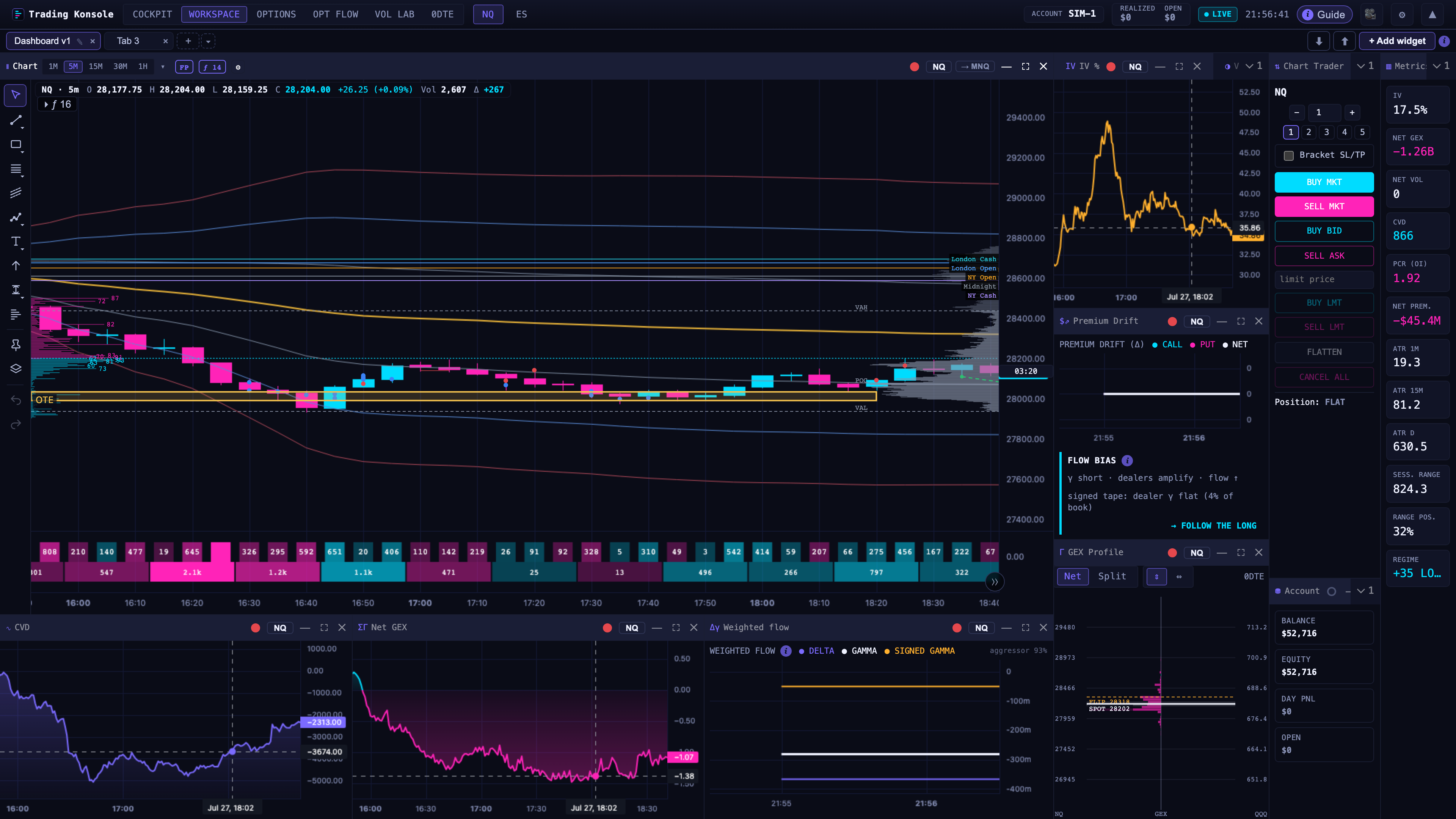Click the camera recording icon in top bar

pos(1370,14)
